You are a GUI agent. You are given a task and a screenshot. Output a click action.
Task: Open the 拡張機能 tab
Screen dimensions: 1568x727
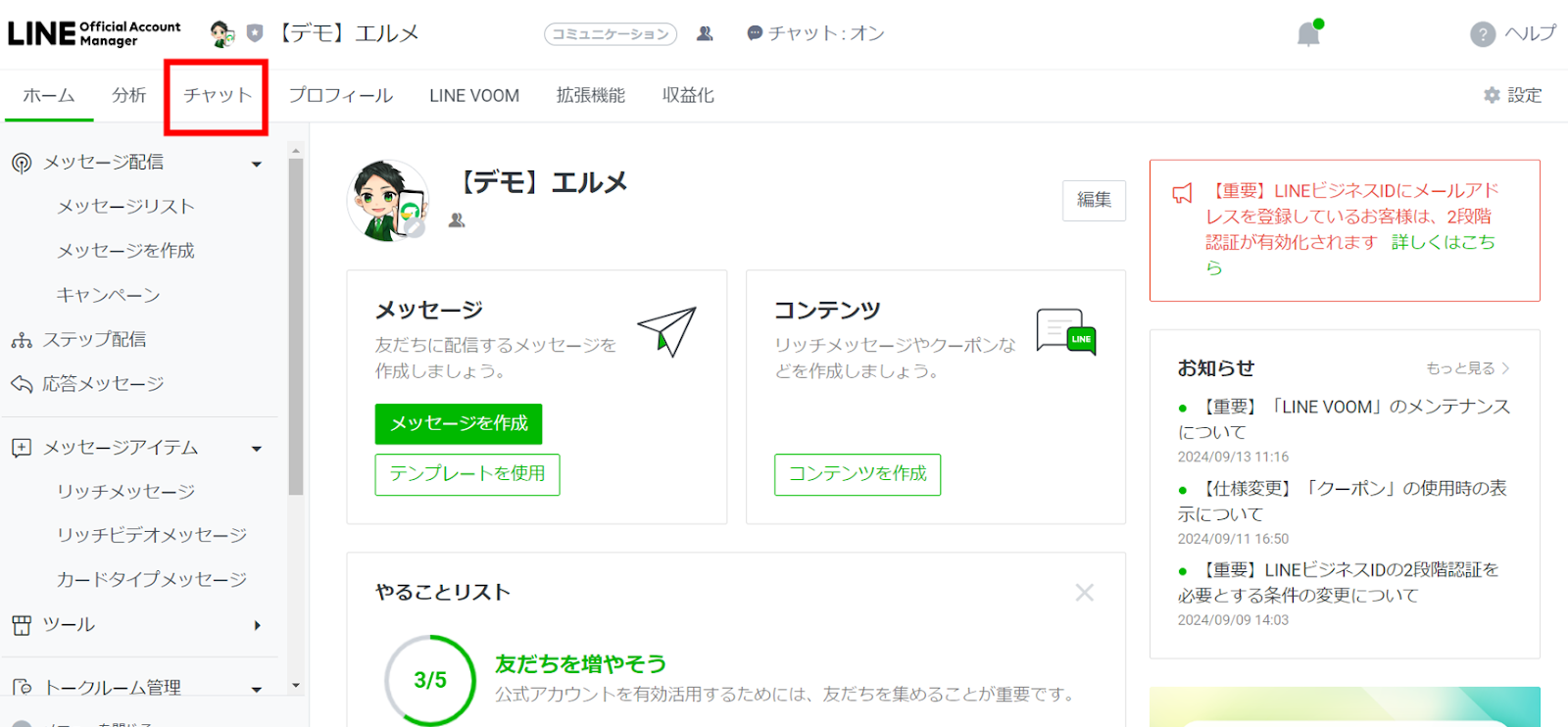591,96
